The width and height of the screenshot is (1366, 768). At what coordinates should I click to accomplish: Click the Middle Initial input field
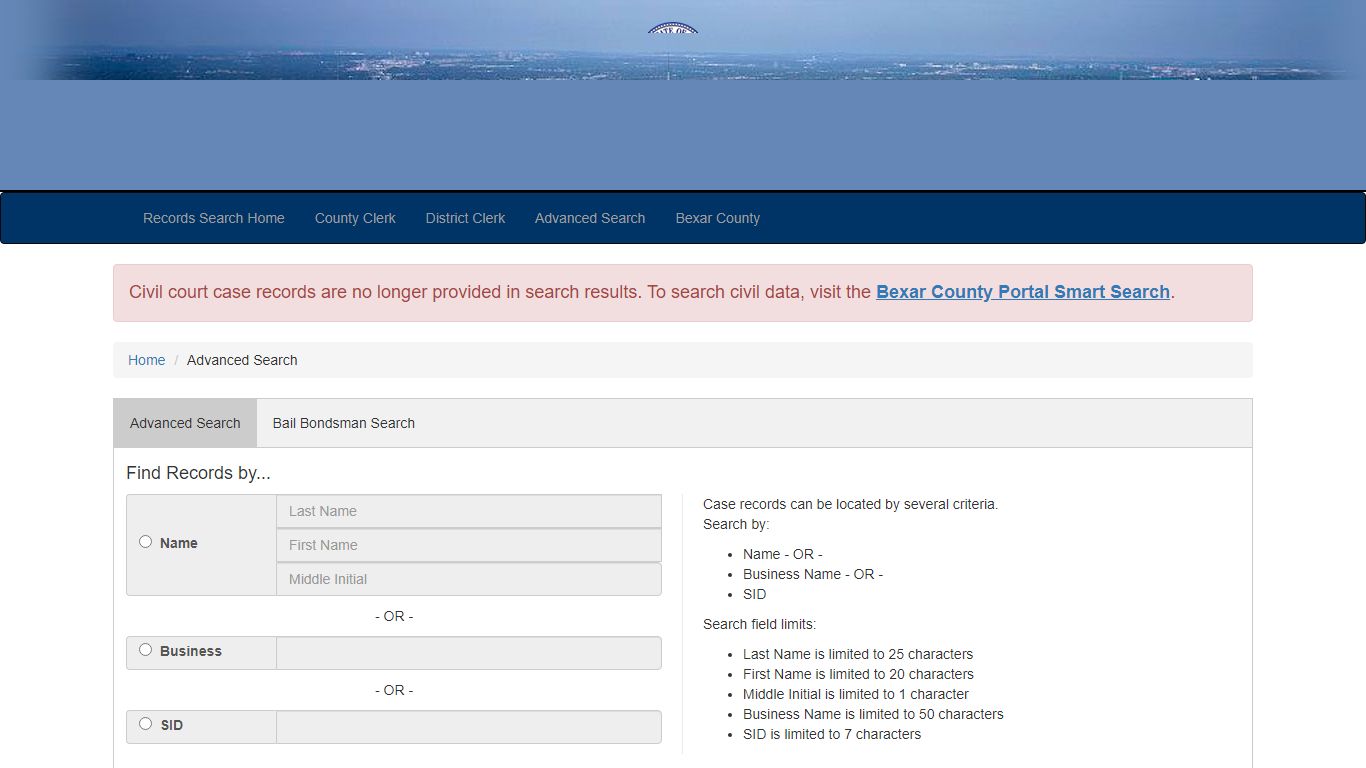coord(469,579)
